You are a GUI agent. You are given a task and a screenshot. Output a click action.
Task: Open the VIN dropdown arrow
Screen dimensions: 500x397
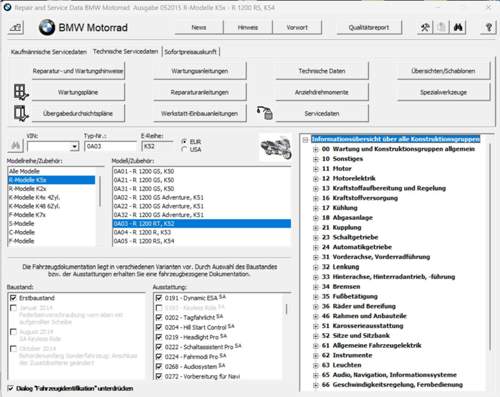click(75, 146)
